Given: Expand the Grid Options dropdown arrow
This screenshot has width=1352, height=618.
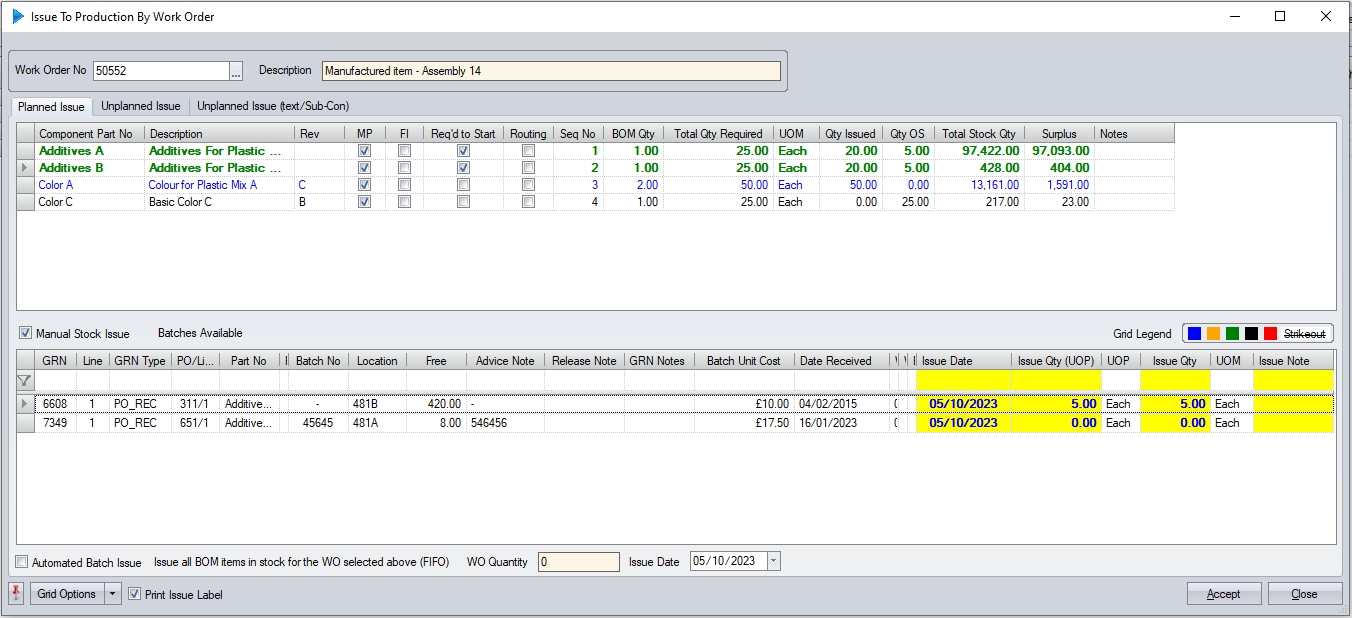Looking at the screenshot, I should point(113,594).
